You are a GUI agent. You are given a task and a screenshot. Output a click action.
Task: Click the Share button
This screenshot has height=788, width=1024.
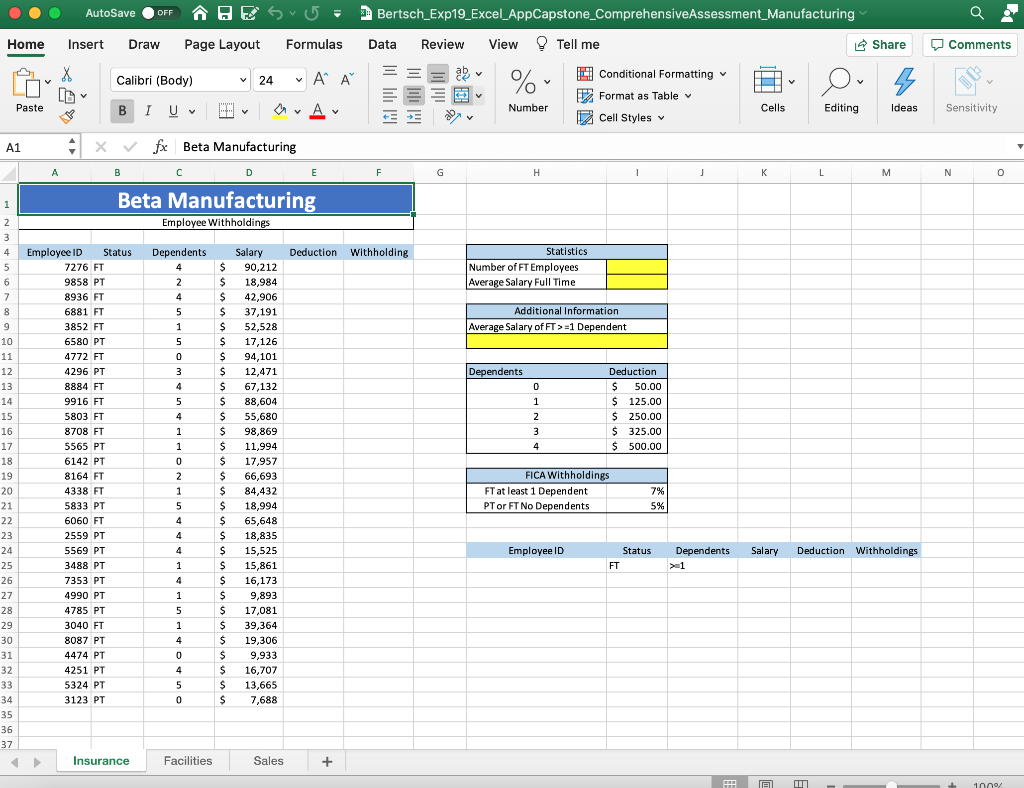click(879, 44)
